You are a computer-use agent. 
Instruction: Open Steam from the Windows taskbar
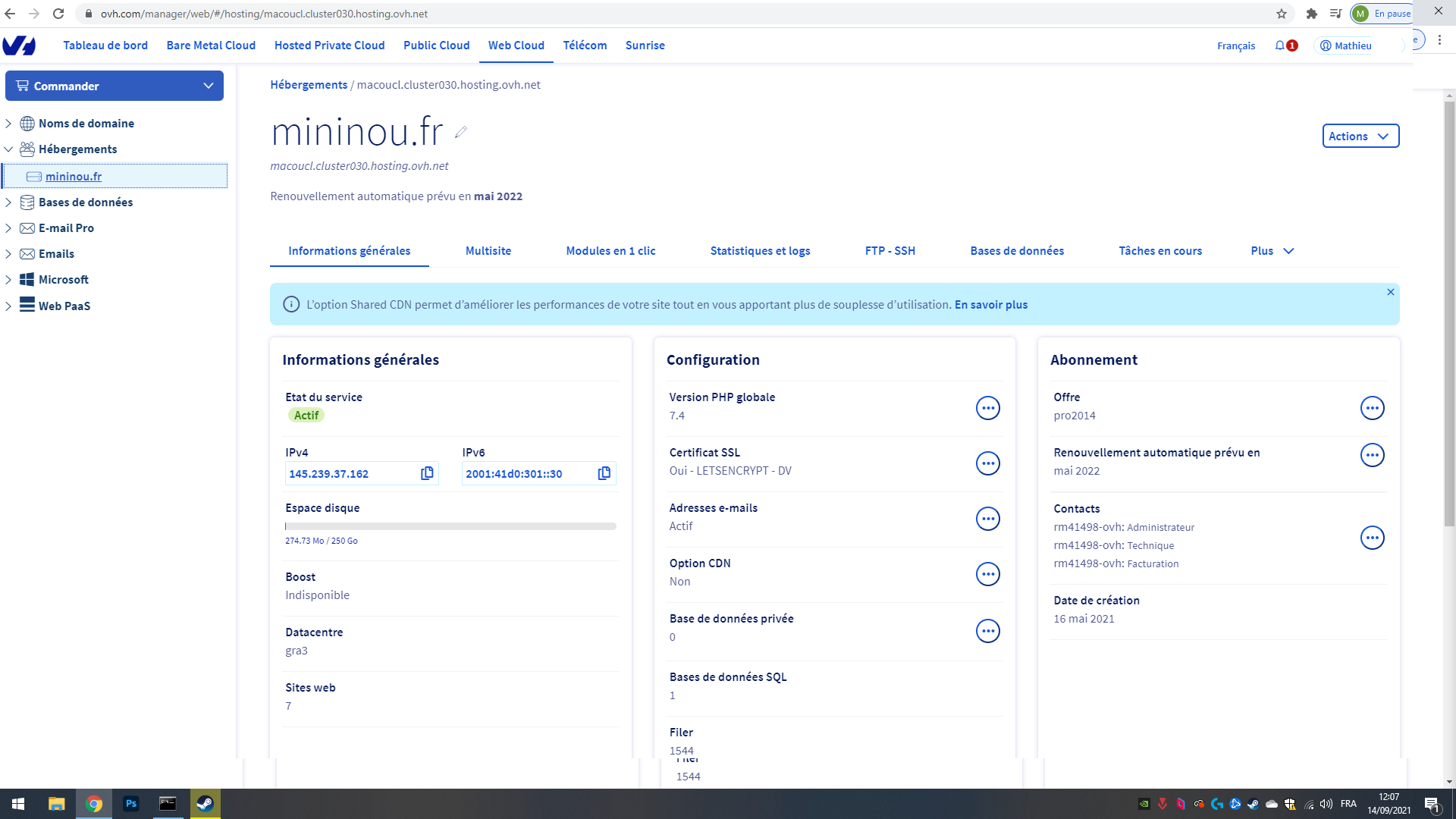205,804
